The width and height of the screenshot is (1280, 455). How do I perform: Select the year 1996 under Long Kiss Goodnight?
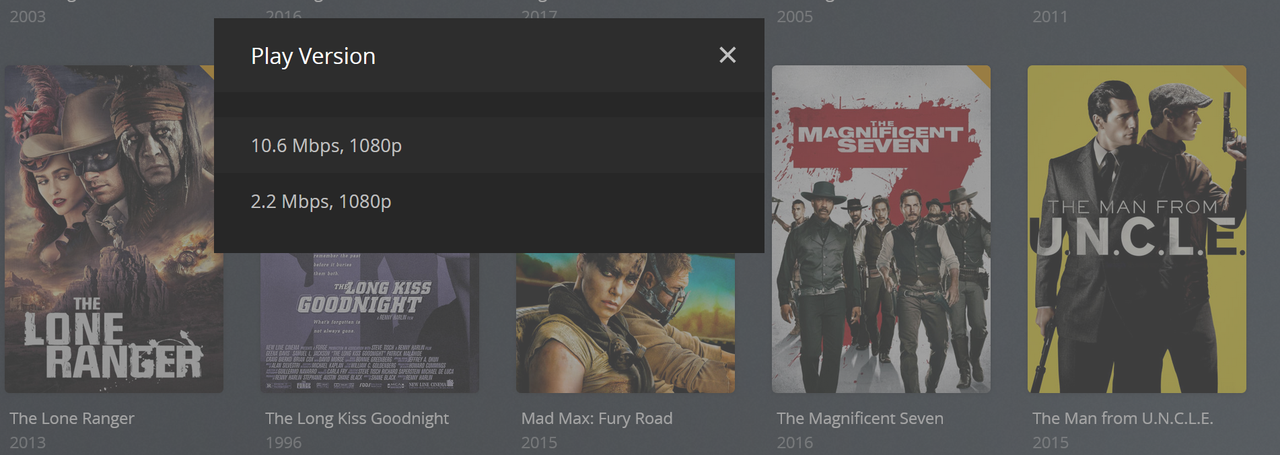(283, 442)
